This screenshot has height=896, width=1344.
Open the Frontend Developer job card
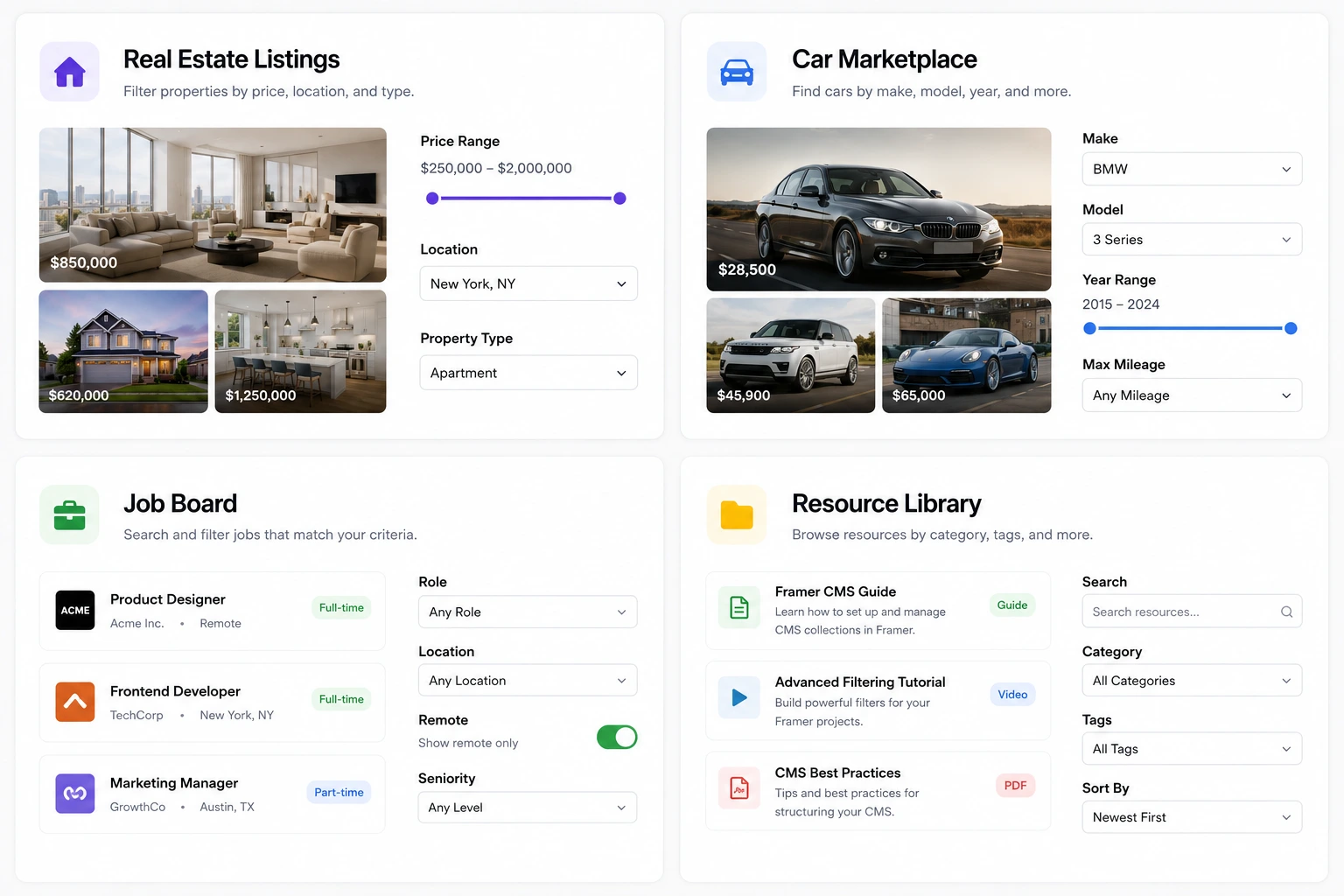point(213,703)
